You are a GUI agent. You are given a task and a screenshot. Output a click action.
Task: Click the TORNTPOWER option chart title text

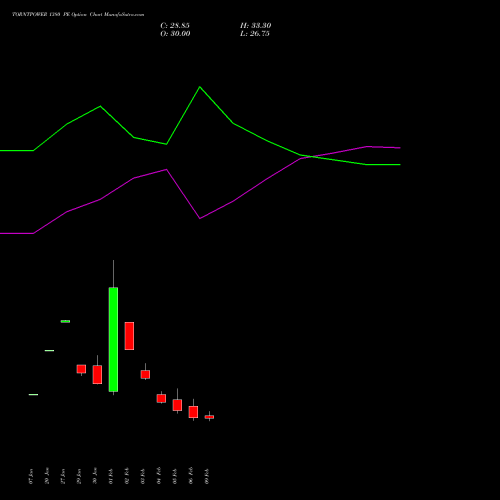point(78,15)
